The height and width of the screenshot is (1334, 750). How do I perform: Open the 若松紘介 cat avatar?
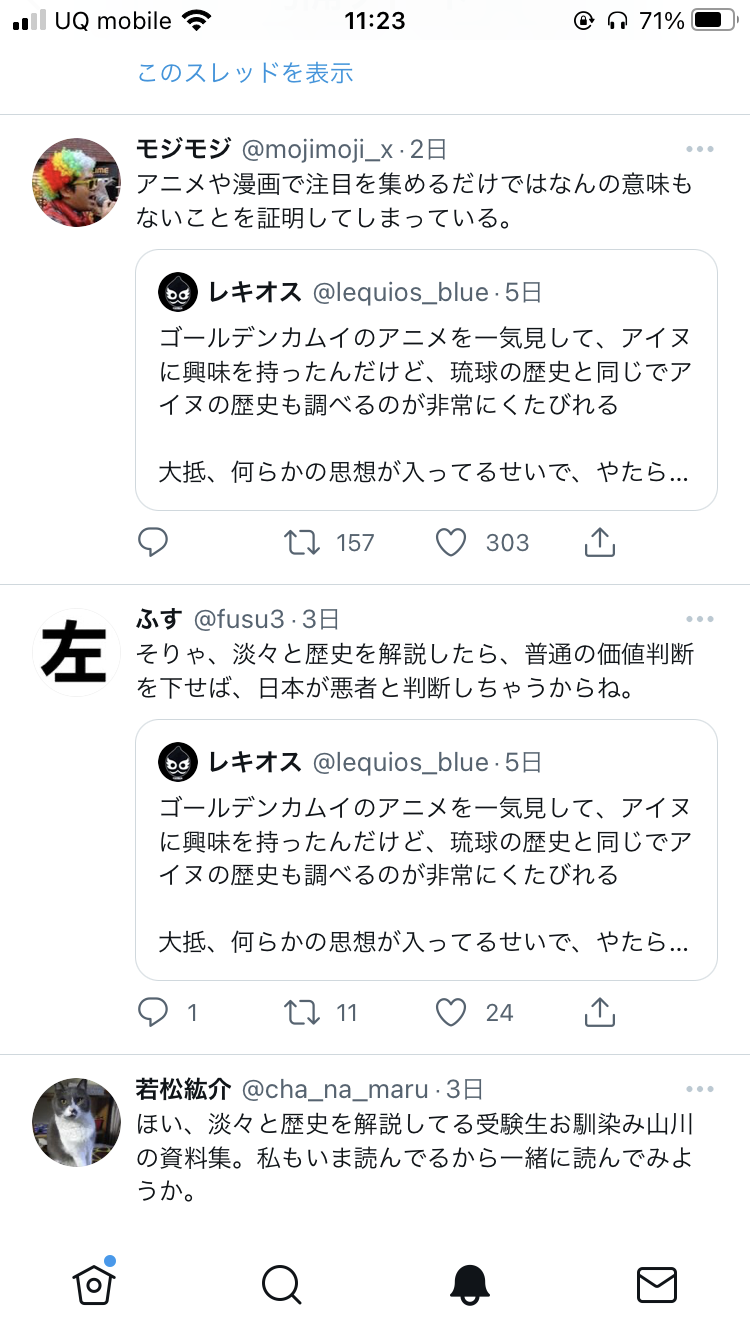tap(77, 1122)
